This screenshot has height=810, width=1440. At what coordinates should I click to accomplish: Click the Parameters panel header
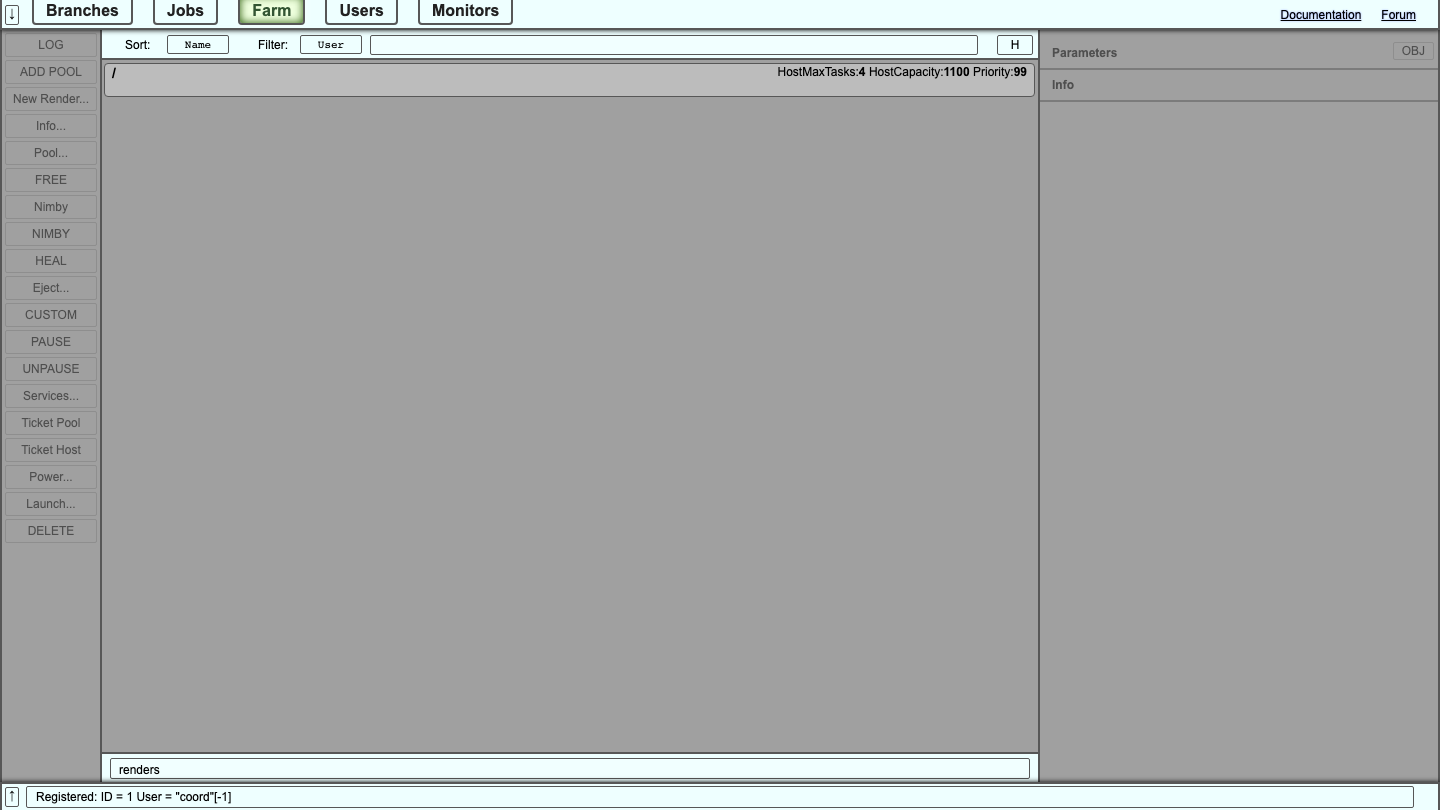coord(1239,52)
